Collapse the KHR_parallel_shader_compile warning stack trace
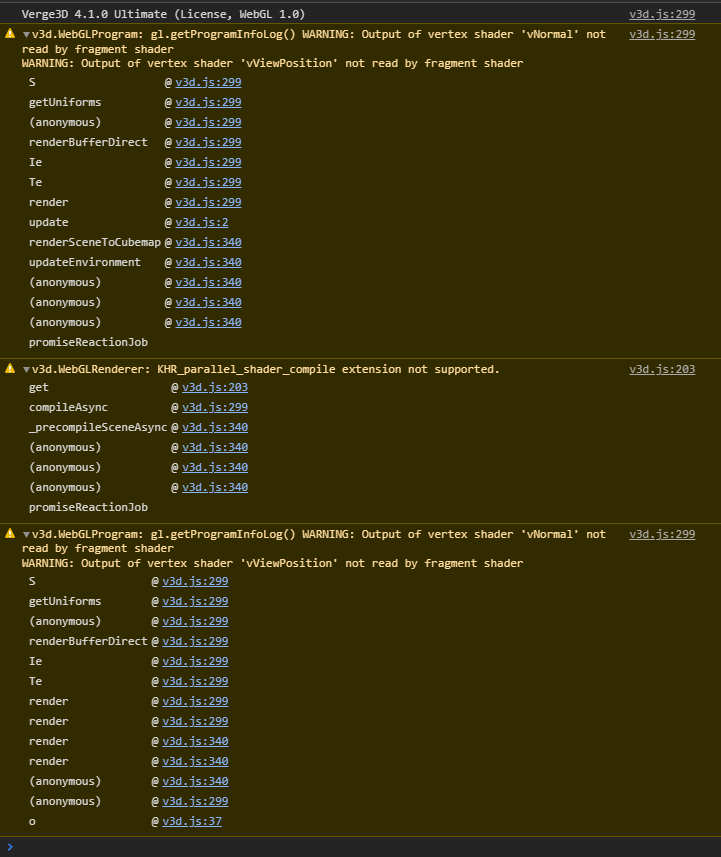The image size is (721, 857). pyautogui.click(x=26, y=370)
